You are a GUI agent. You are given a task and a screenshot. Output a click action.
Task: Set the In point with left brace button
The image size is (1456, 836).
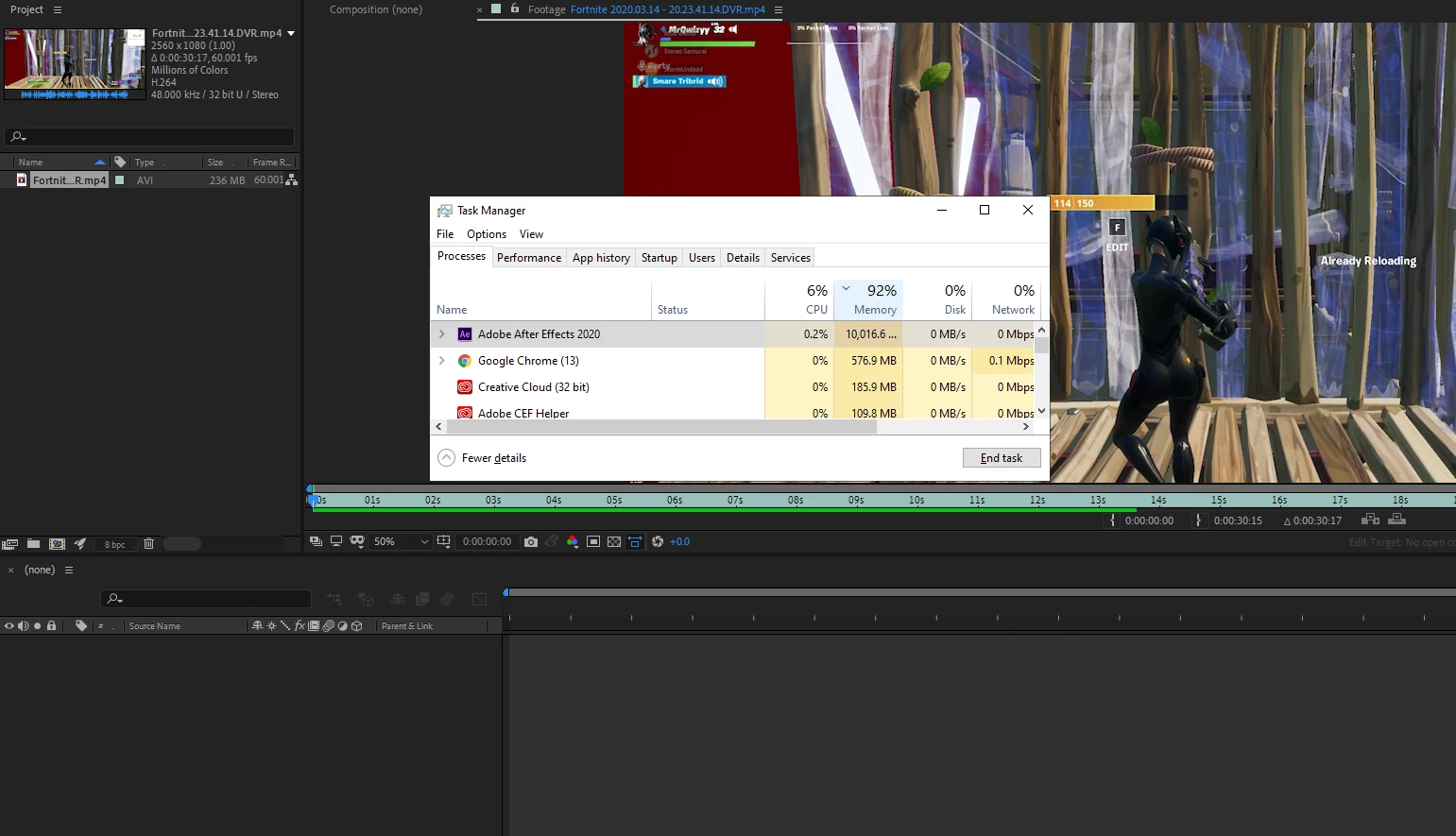1112,520
